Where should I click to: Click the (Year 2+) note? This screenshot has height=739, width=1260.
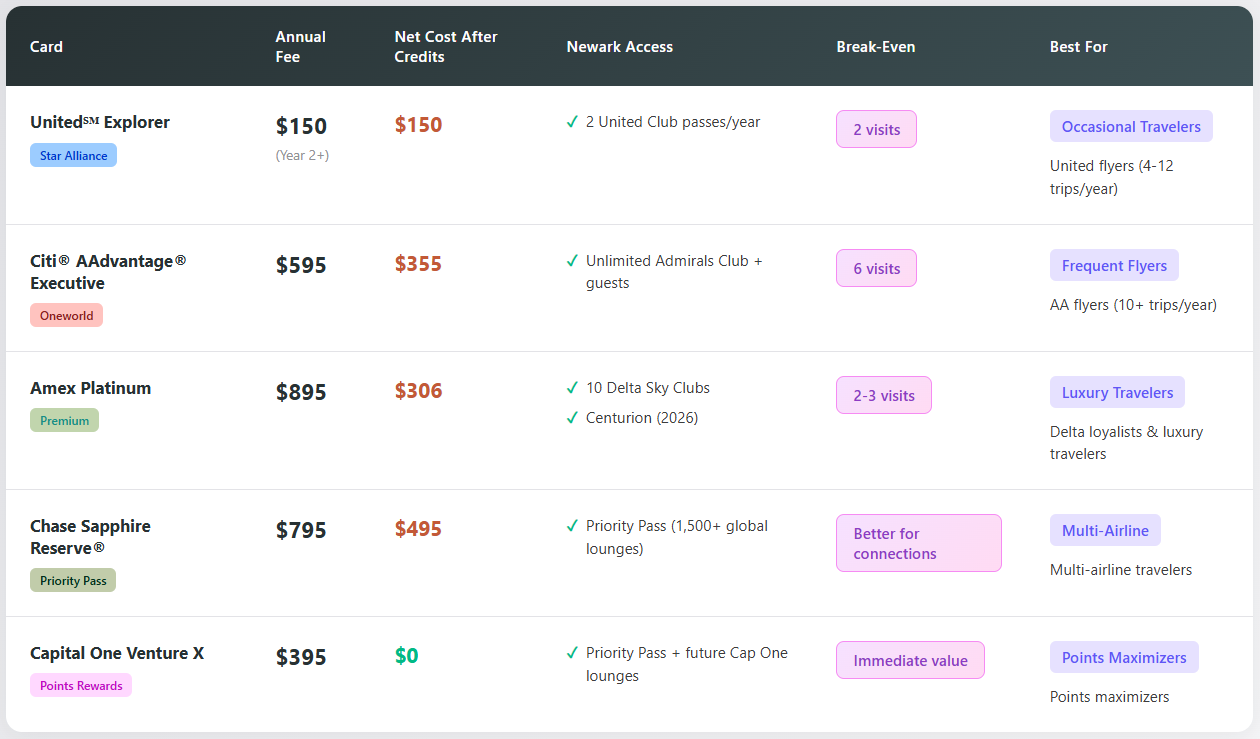(302, 155)
